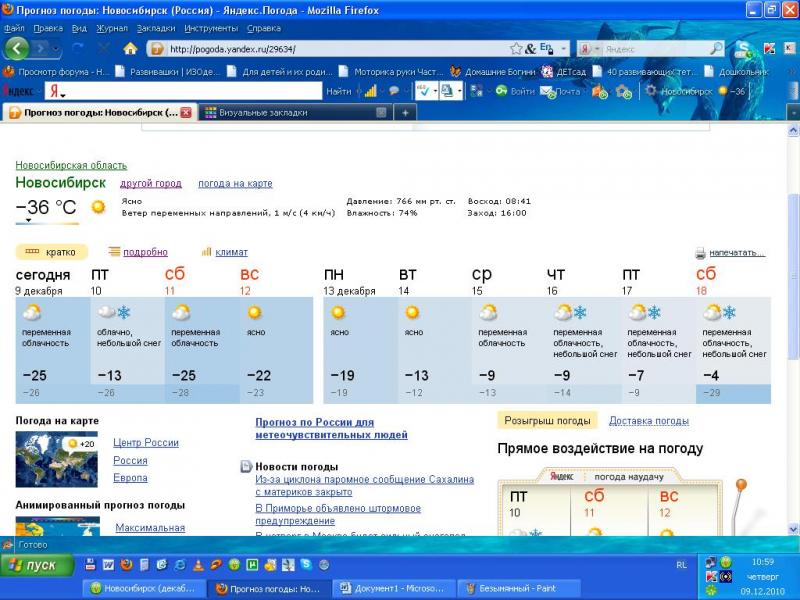800x600 pixels.
Task: Click the world weather map thumbnail
Action: (x=57, y=459)
